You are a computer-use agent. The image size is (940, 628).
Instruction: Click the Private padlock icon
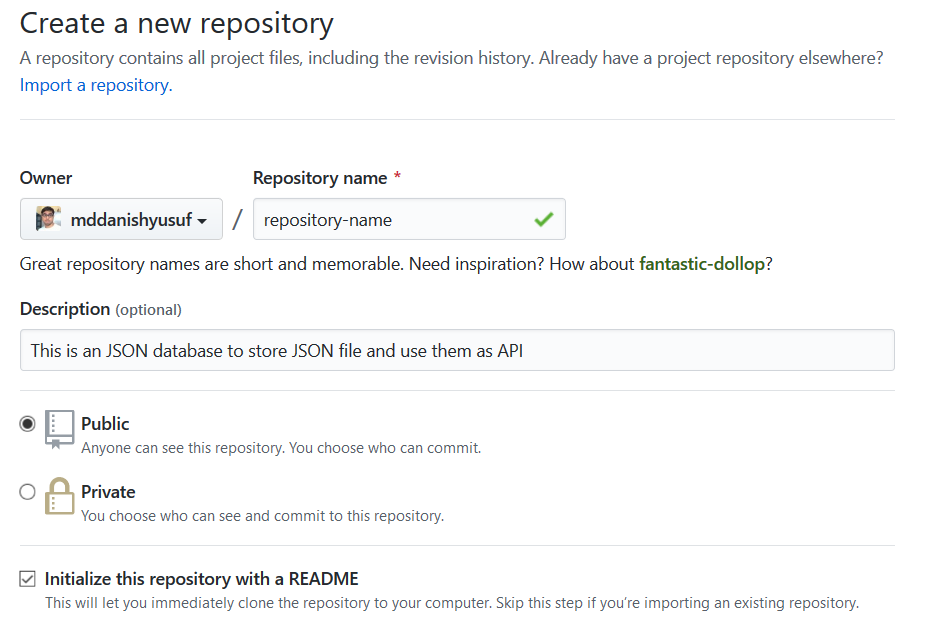tap(57, 498)
